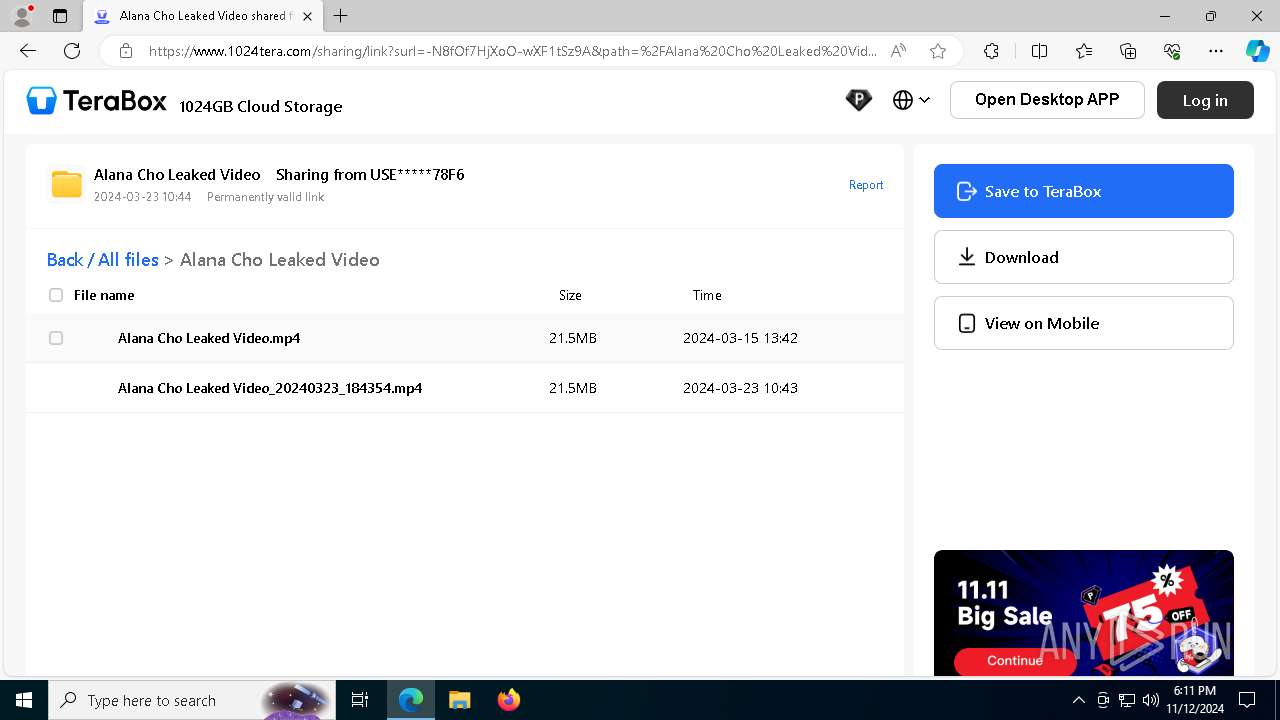
Task: Click the TeraBox logo
Action: [97, 100]
